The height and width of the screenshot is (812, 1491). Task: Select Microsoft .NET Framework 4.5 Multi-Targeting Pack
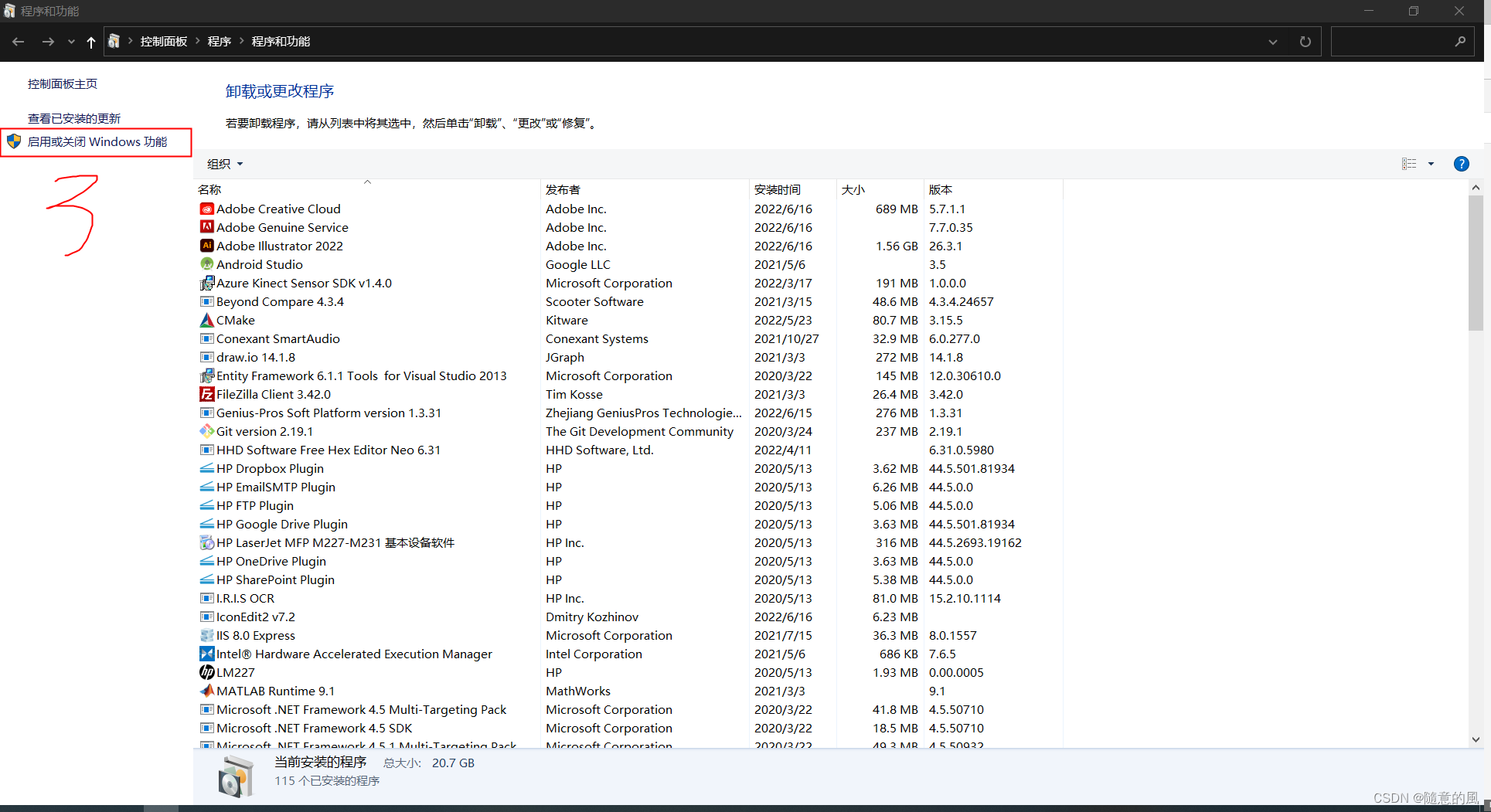628,709
